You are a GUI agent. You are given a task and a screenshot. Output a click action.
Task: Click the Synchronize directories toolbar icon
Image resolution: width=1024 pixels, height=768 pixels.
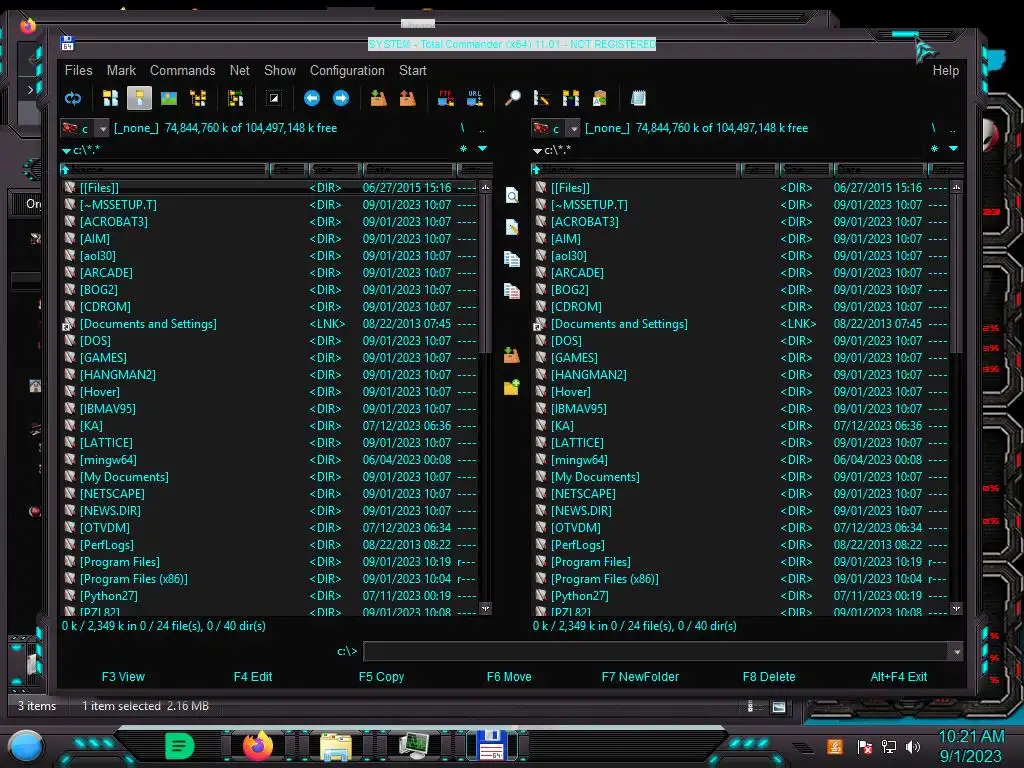coord(571,99)
